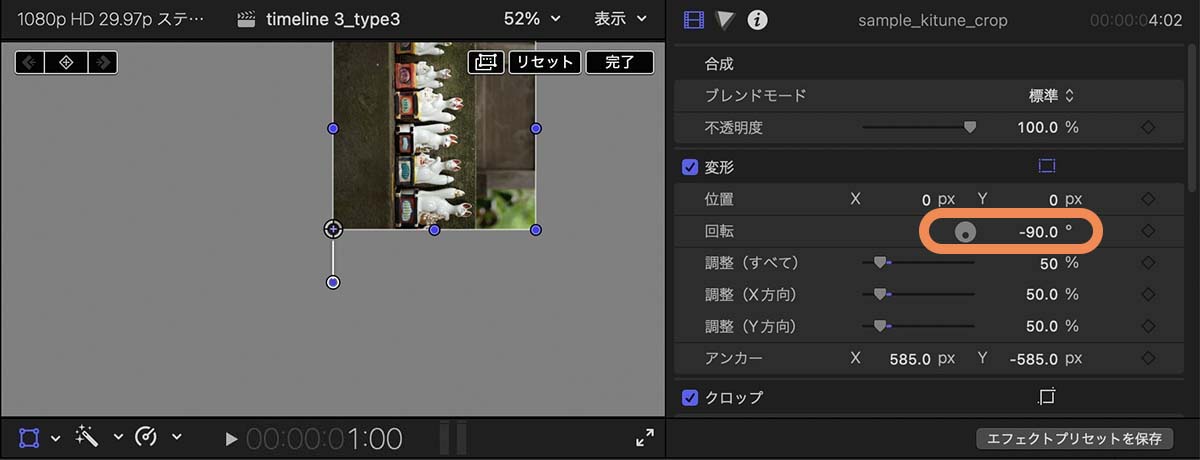The width and height of the screenshot is (1200, 460).
Task: Open the enhancement menu dropdown arrow
Action: coord(118,438)
